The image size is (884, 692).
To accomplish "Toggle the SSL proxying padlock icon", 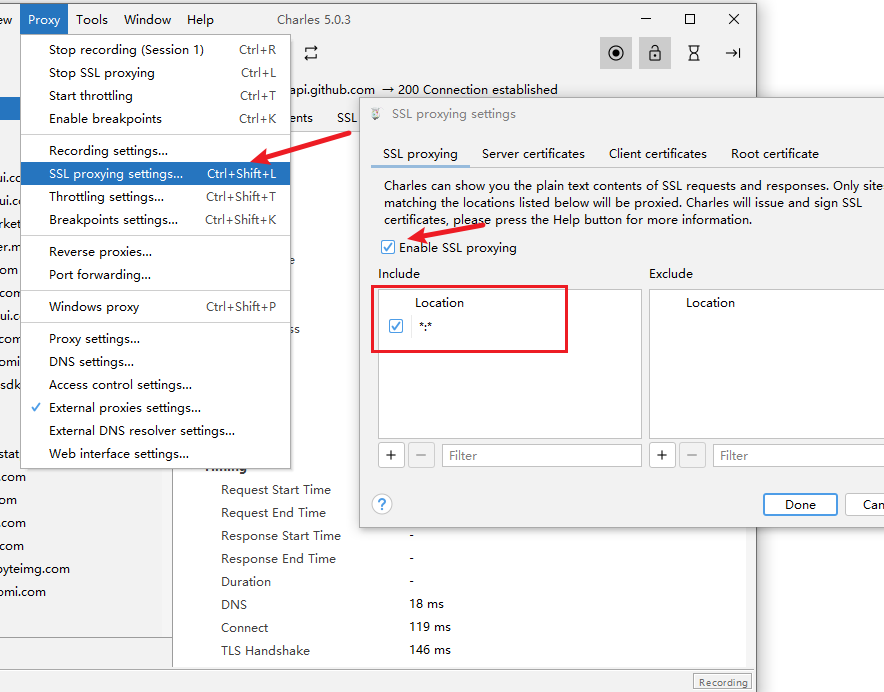I will (655, 53).
